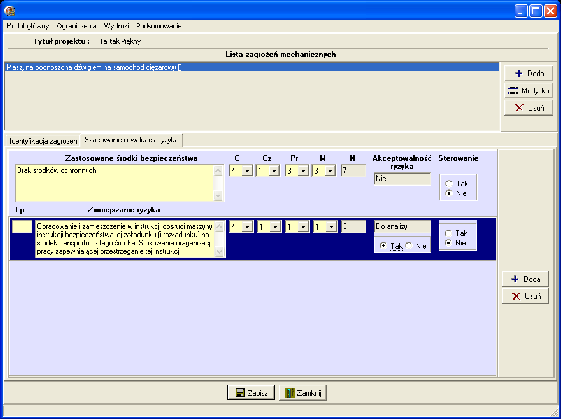Select Tak for Sterowanie in the dark blue row
Viewport: 561px width, 419px height.
tap(448, 233)
